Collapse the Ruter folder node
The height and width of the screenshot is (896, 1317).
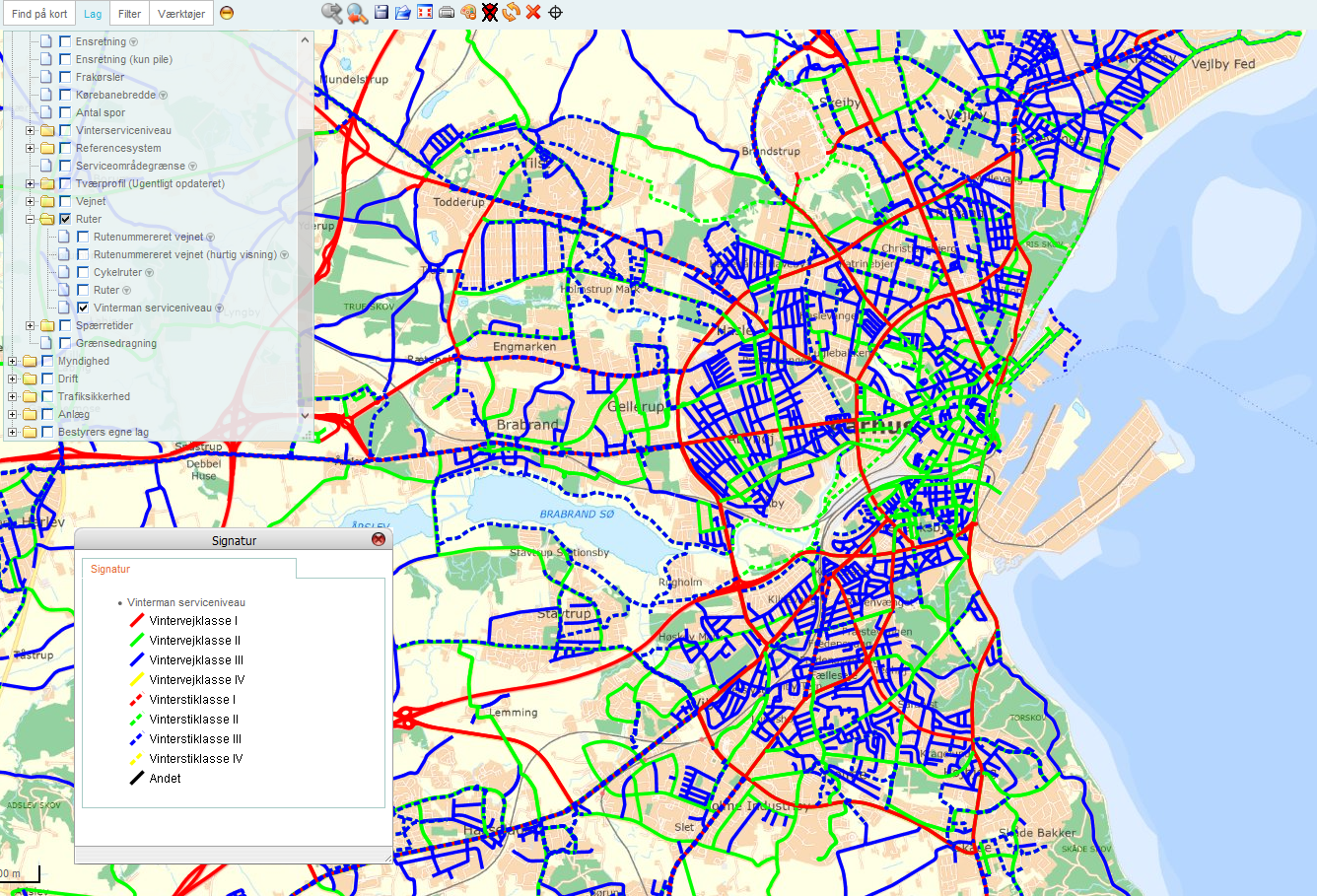[x=30, y=219]
